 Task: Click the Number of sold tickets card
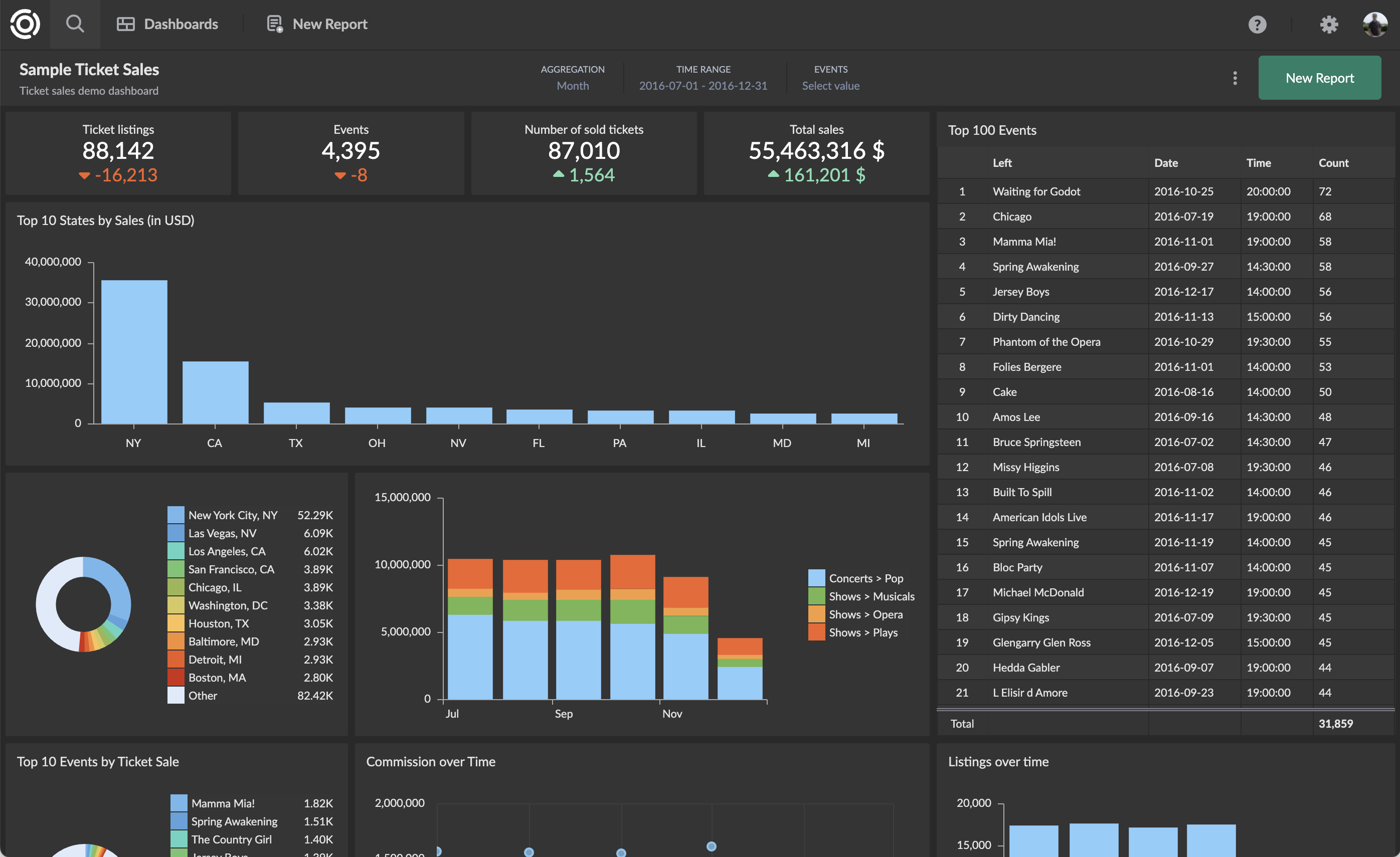point(584,153)
